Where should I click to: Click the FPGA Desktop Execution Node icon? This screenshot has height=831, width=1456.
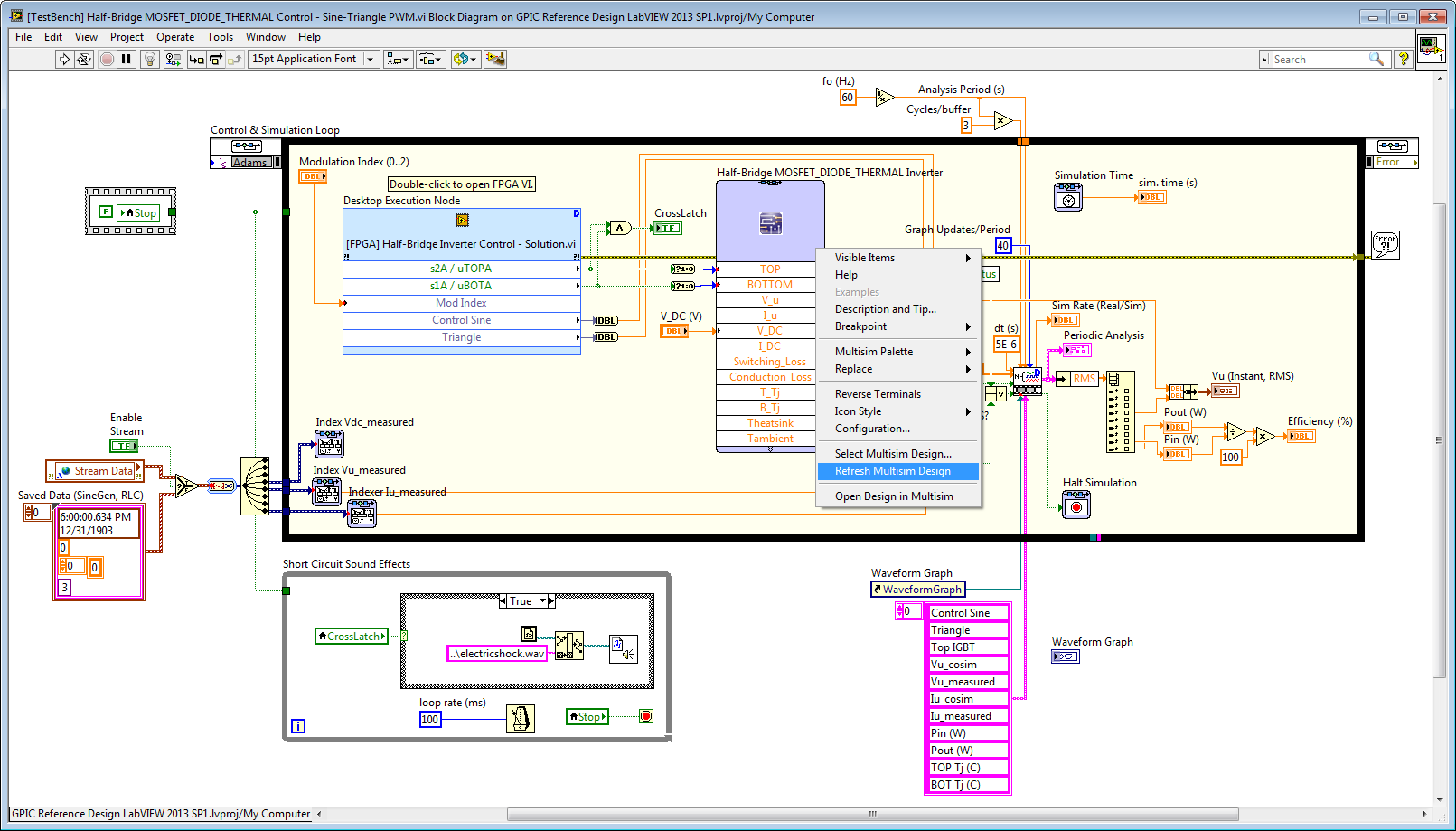(x=462, y=220)
